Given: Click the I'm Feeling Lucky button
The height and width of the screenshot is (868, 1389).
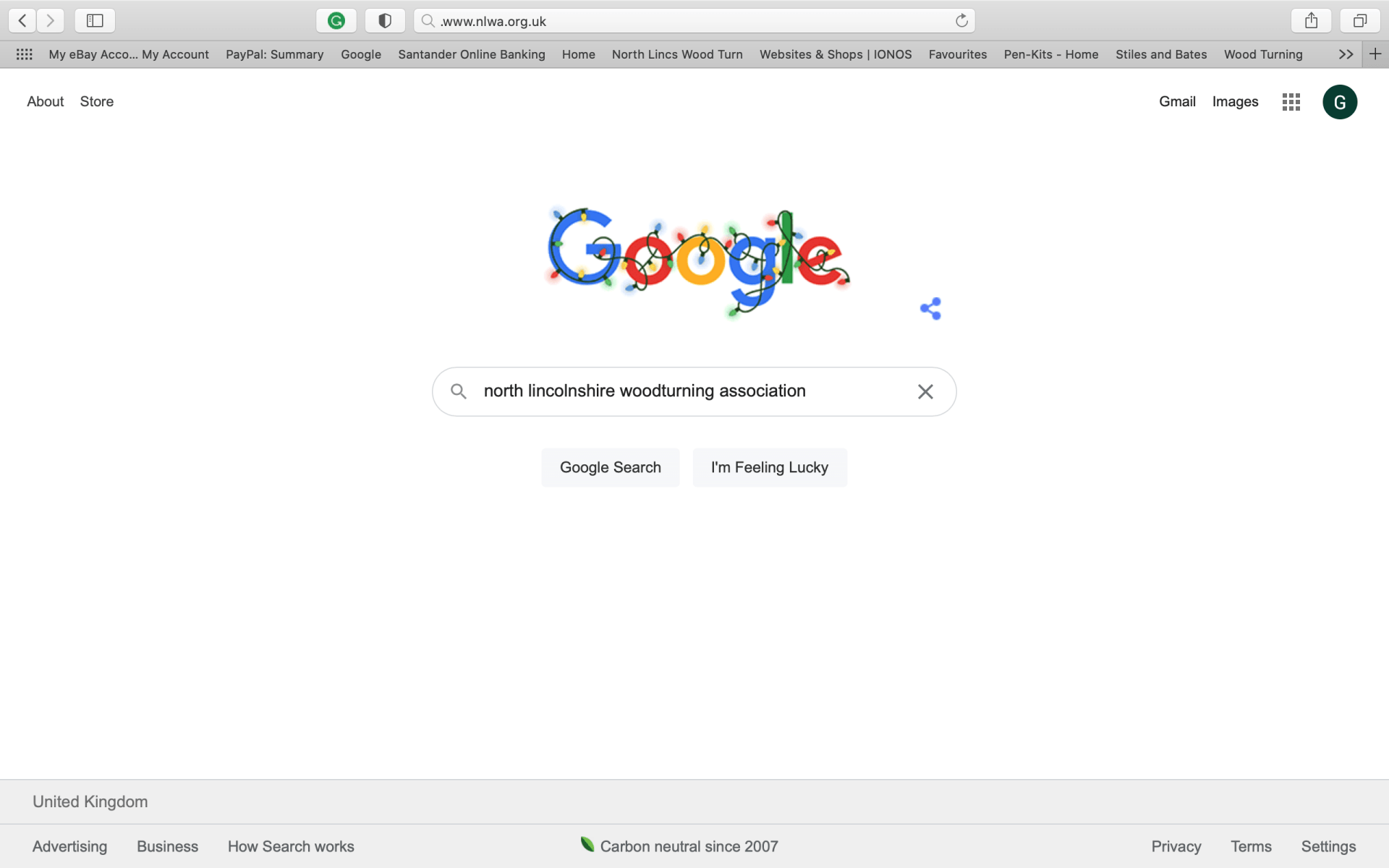Looking at the screenshot, I should 770,467.
